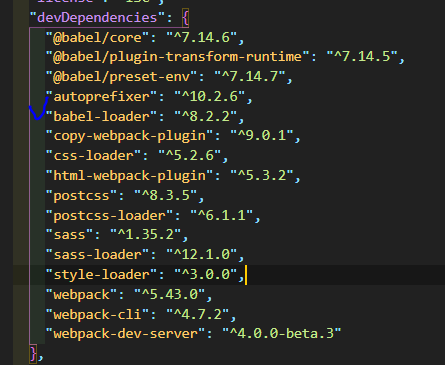Select the "^7.14.7" version value
The height and width of the screenshot is (365, 445).
pos(250,77)
